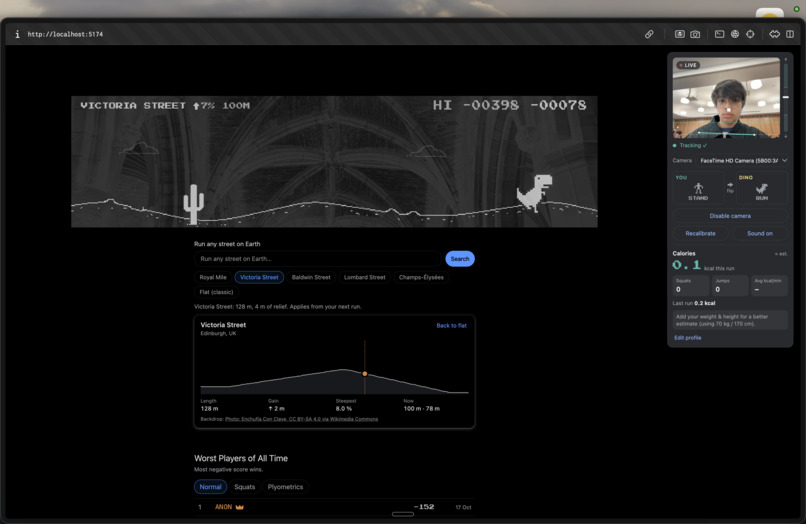
Task: Click the Tracking status indicator
Action: click(689, 146)
